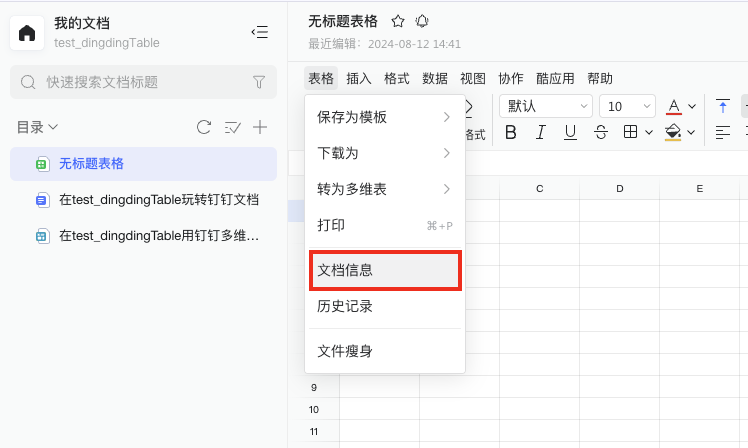The width and height of the screenshot is (748, 448).
Task: Open 在test_dingdingTable玩转钉钉文档 document
Action: 143,199
